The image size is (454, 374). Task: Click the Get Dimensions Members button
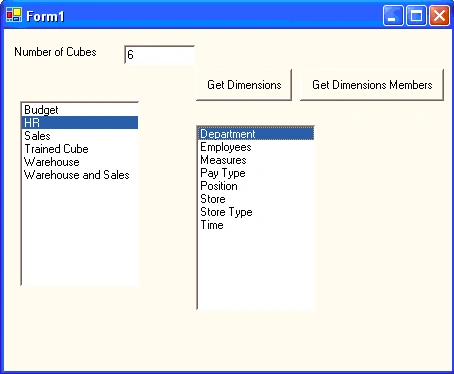coord(372,85)
